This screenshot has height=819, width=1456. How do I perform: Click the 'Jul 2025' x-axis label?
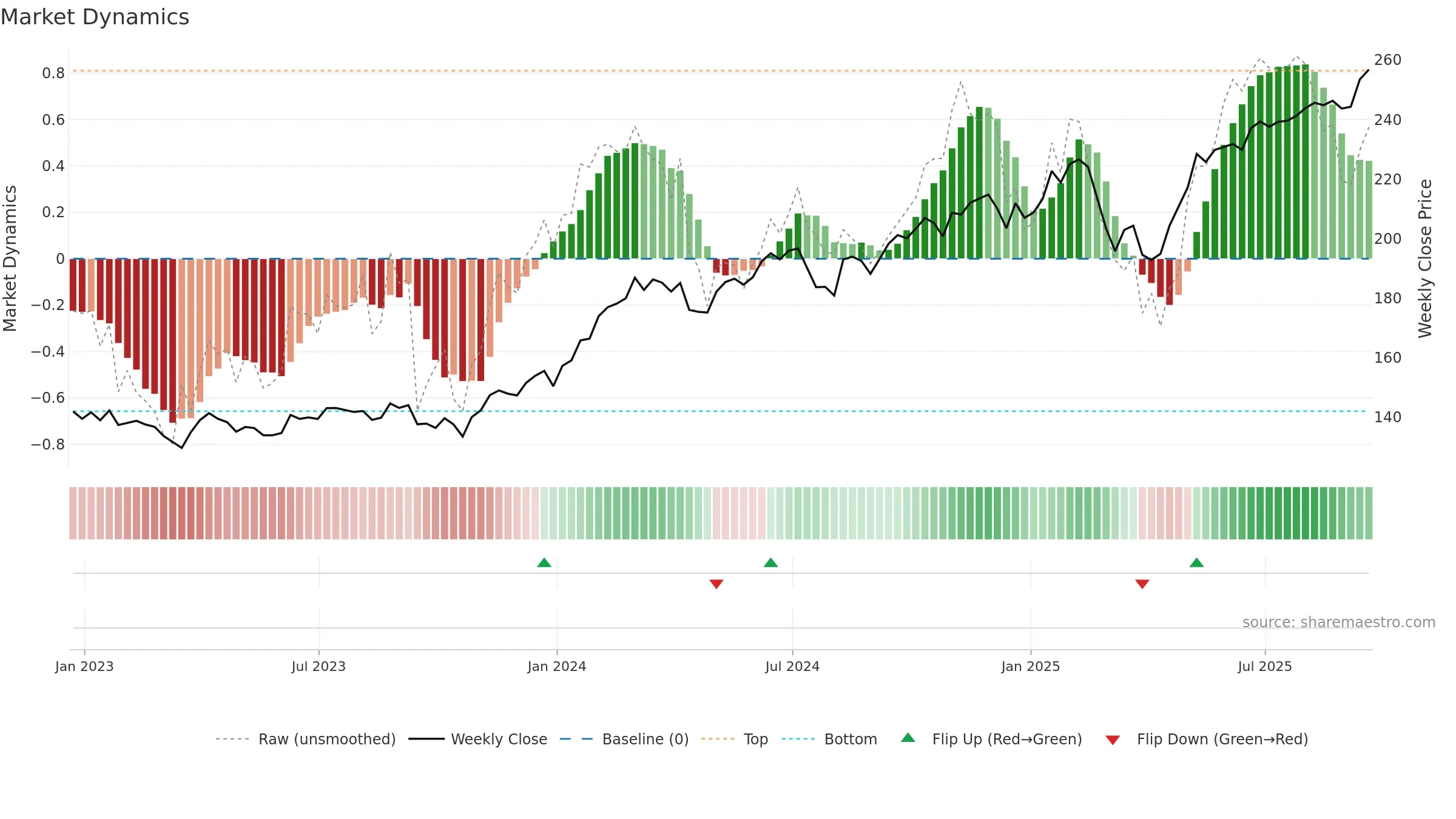(x=1265, y=666)
